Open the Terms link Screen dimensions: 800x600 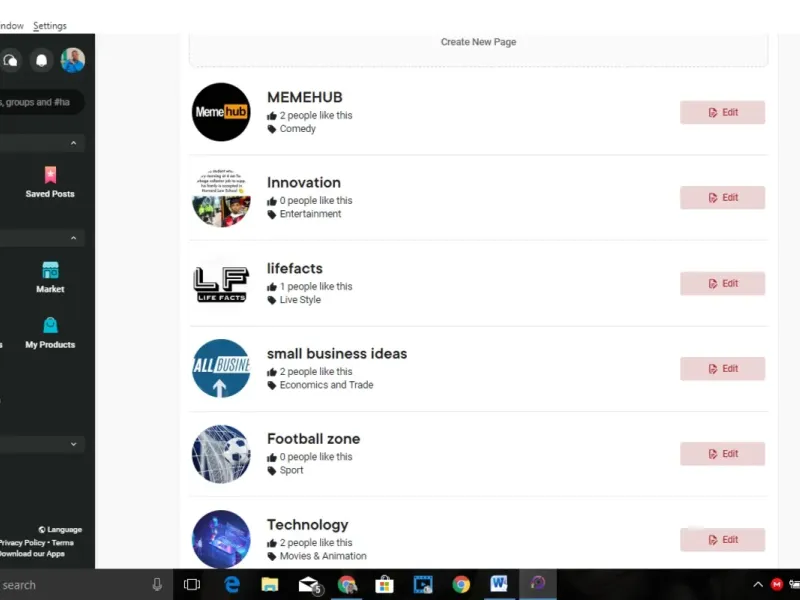[63, 542]
